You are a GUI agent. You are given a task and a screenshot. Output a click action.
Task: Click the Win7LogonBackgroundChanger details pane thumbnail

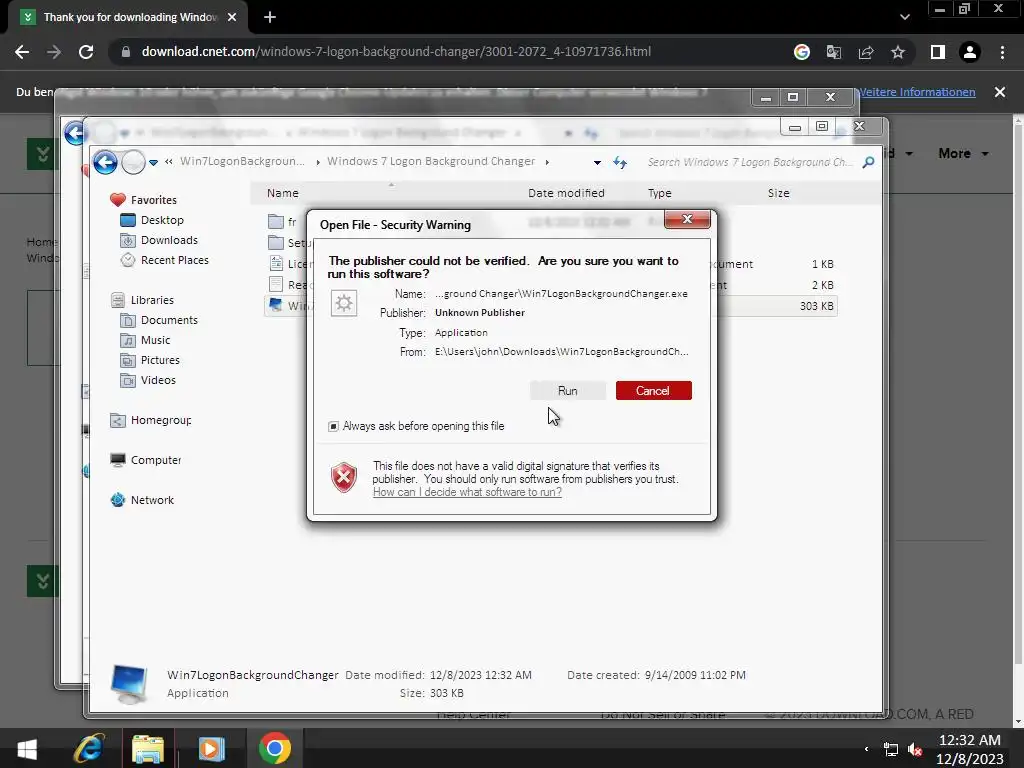click(129, 683)
